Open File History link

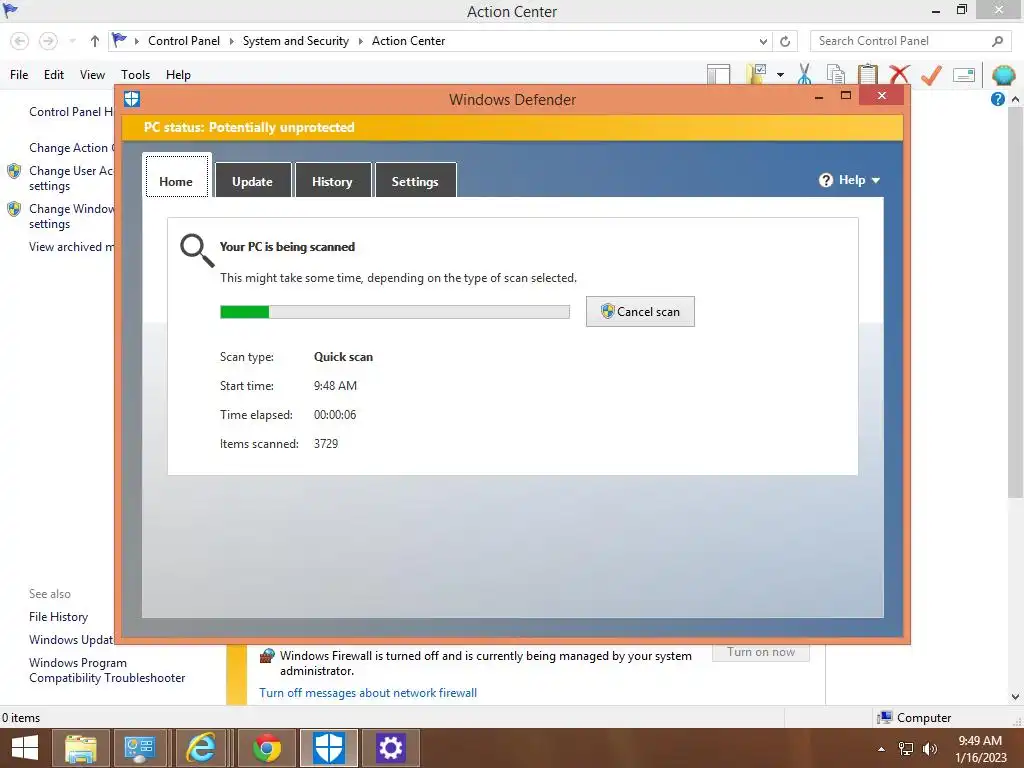(x=58, y=617)
